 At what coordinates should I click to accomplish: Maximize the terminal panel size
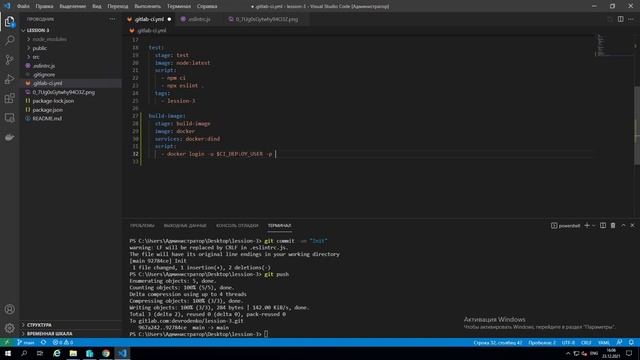[623, 225]
